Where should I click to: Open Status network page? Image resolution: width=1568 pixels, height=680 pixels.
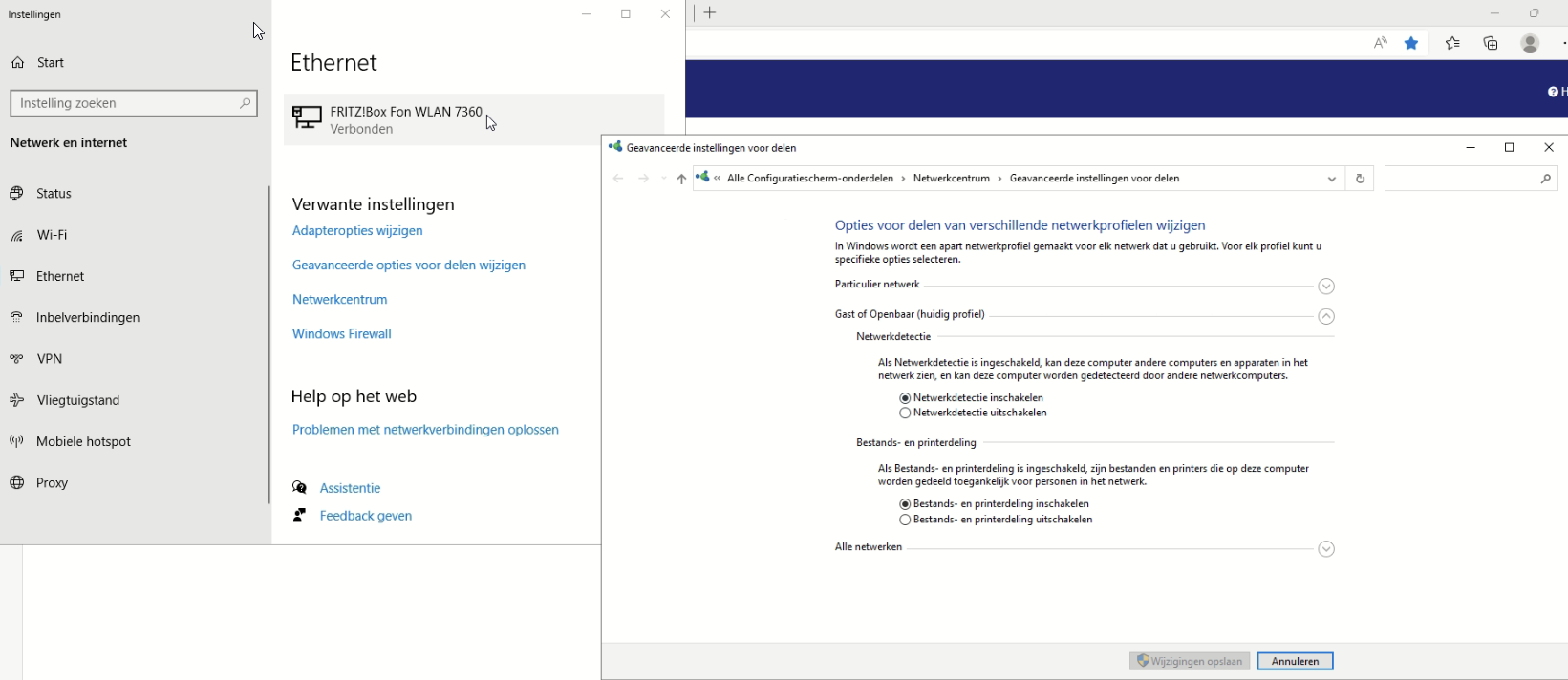(x=54, y=194)
